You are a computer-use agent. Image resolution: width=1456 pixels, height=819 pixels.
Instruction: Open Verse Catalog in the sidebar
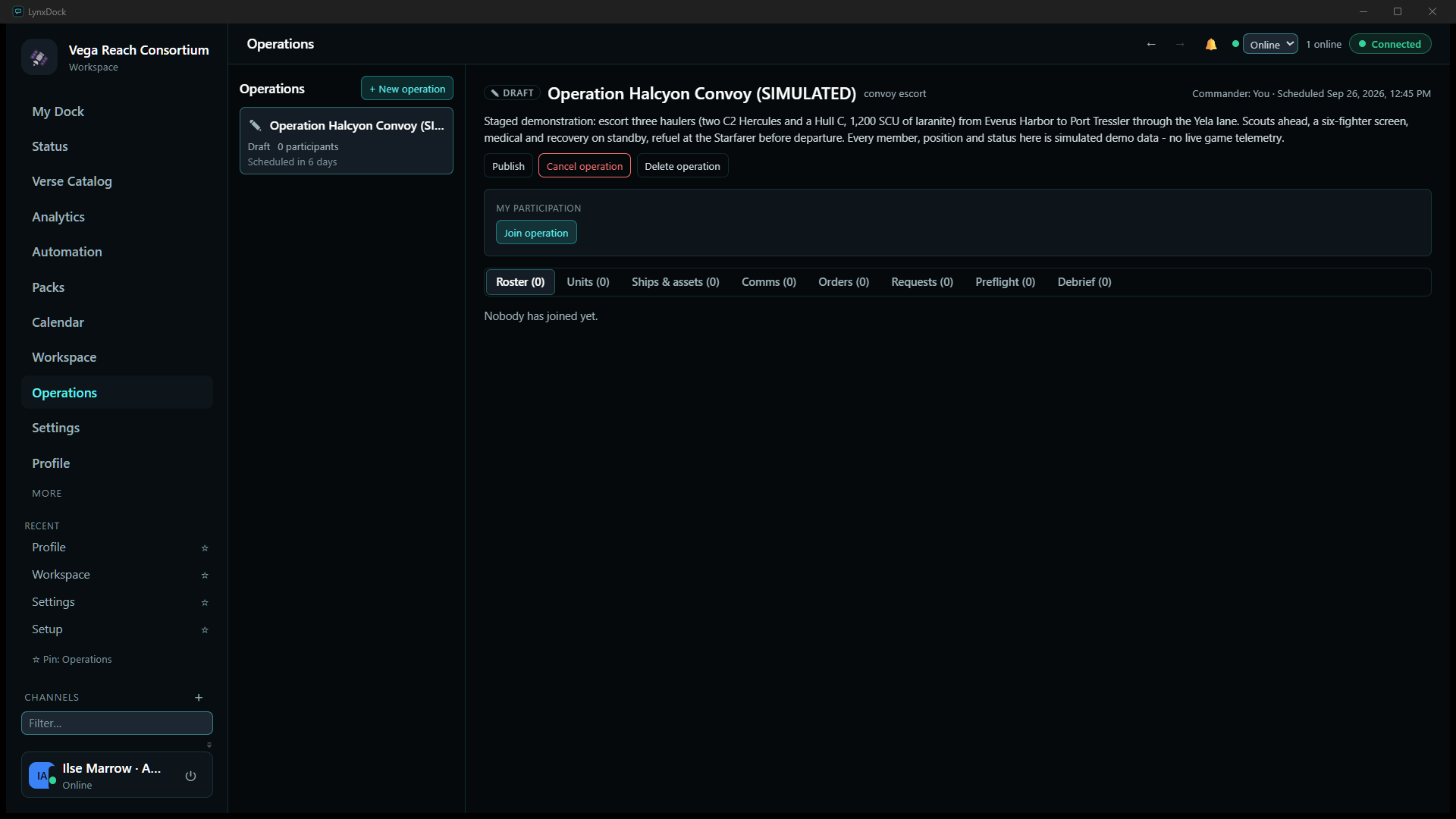click(x=117, y=181)
